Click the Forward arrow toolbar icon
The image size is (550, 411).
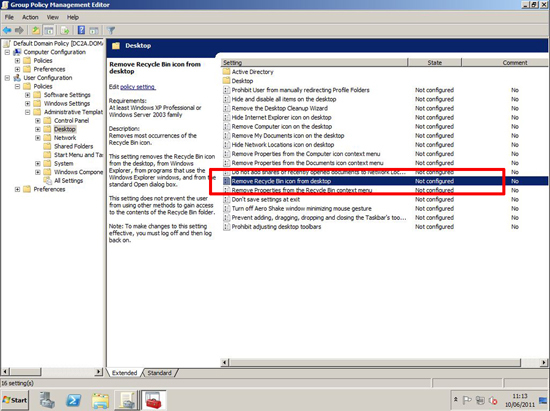19,31
